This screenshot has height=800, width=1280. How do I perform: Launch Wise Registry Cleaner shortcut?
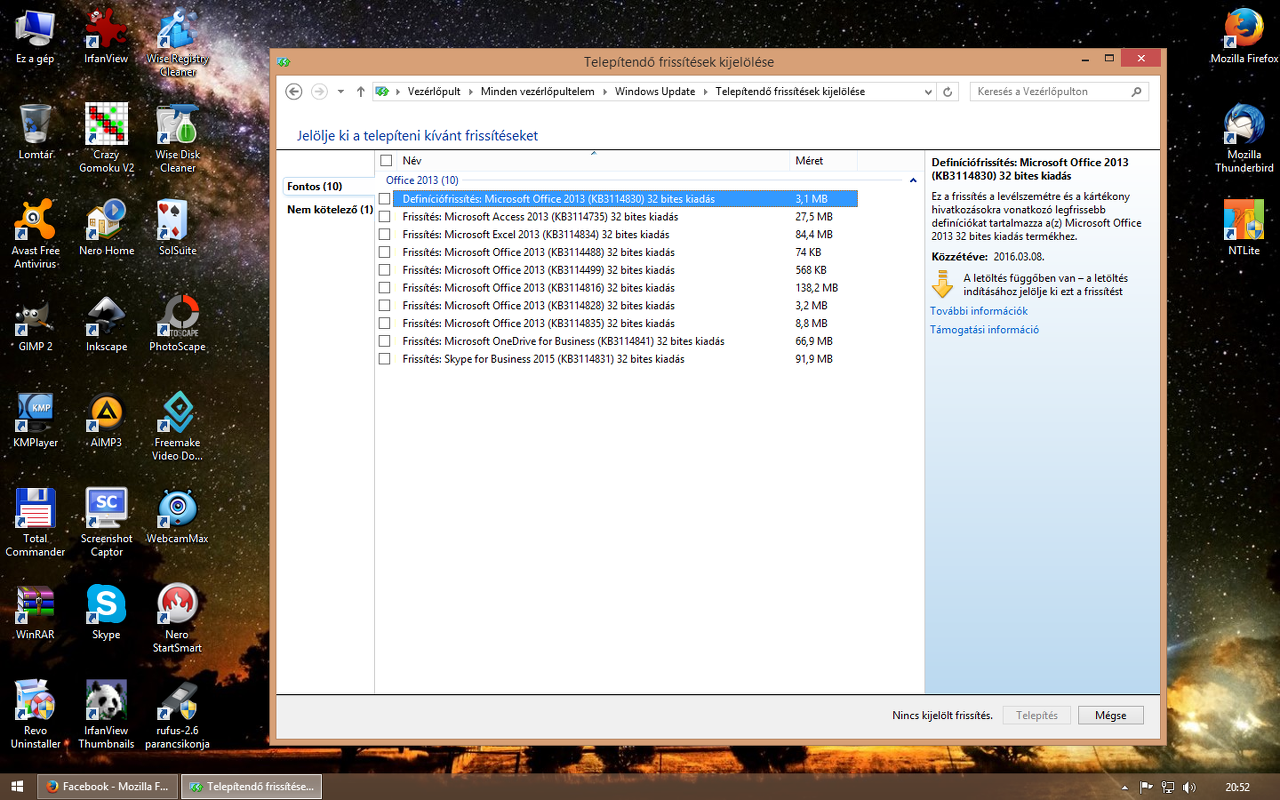click(x=178, y=43)
